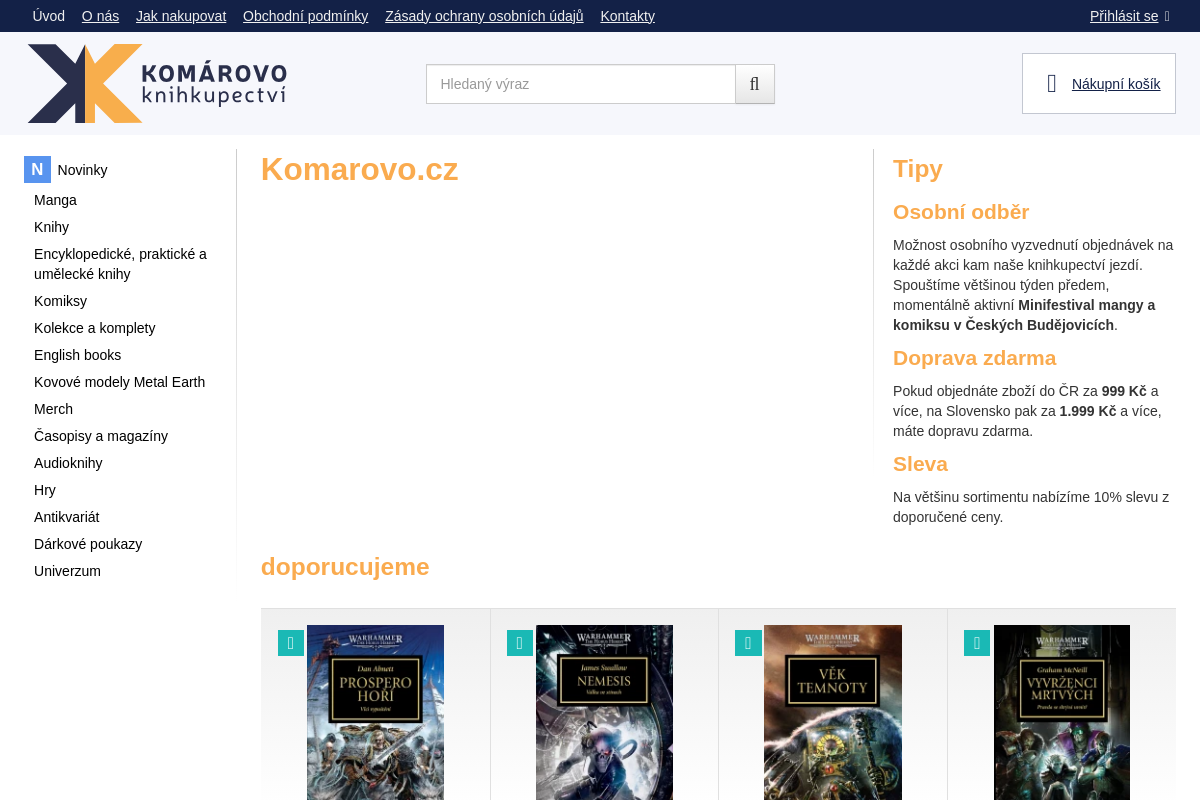
Task: Open Kolekce a komplety category
Action: point(94,328)
